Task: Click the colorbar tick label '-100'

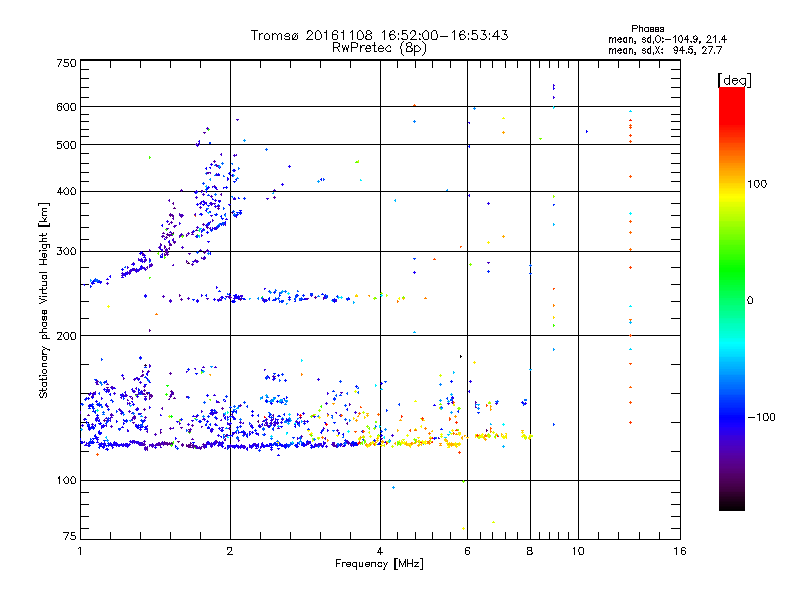Action: point(761,417)
